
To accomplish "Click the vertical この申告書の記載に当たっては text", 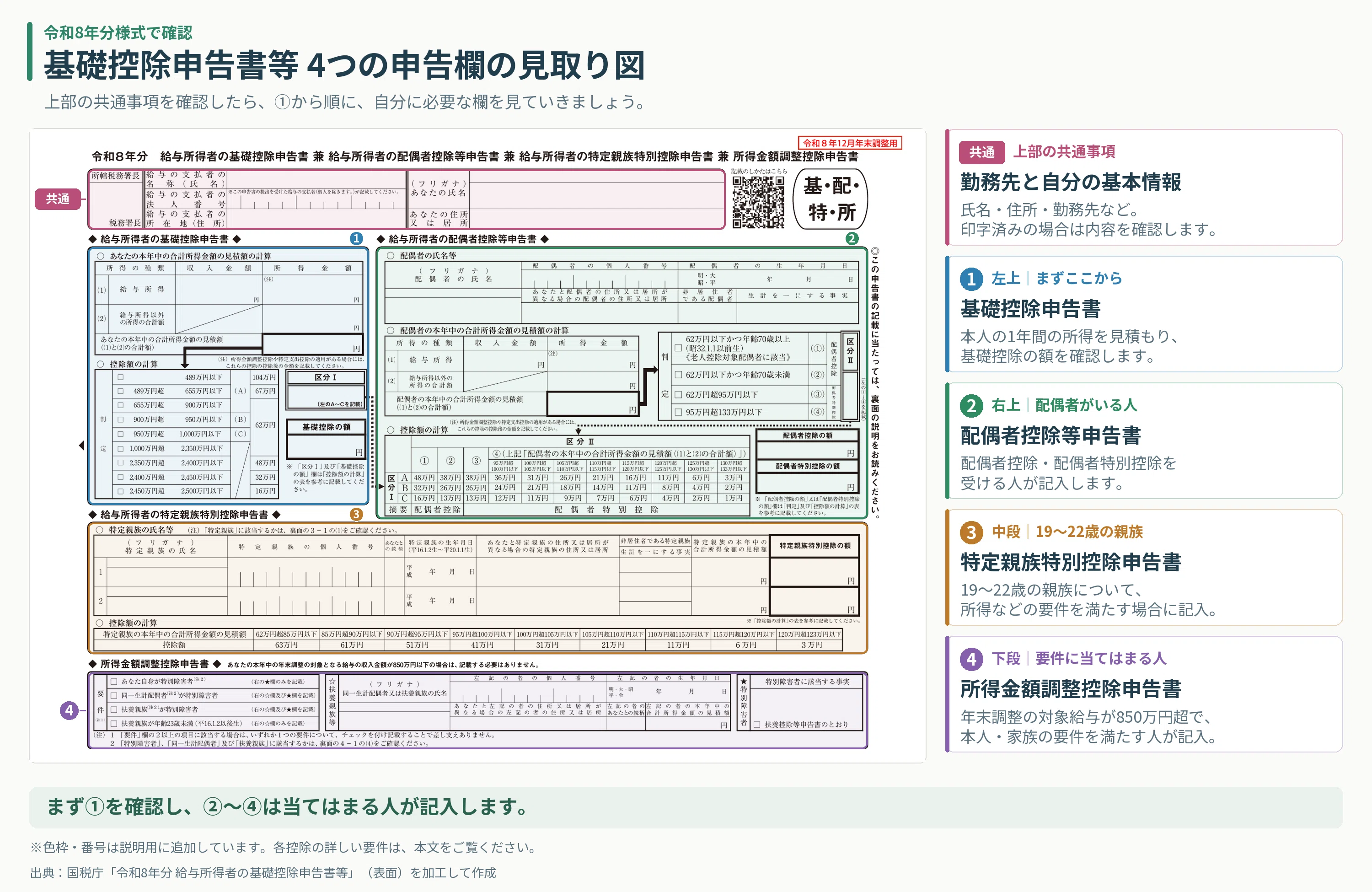I will tap(874, 383).
